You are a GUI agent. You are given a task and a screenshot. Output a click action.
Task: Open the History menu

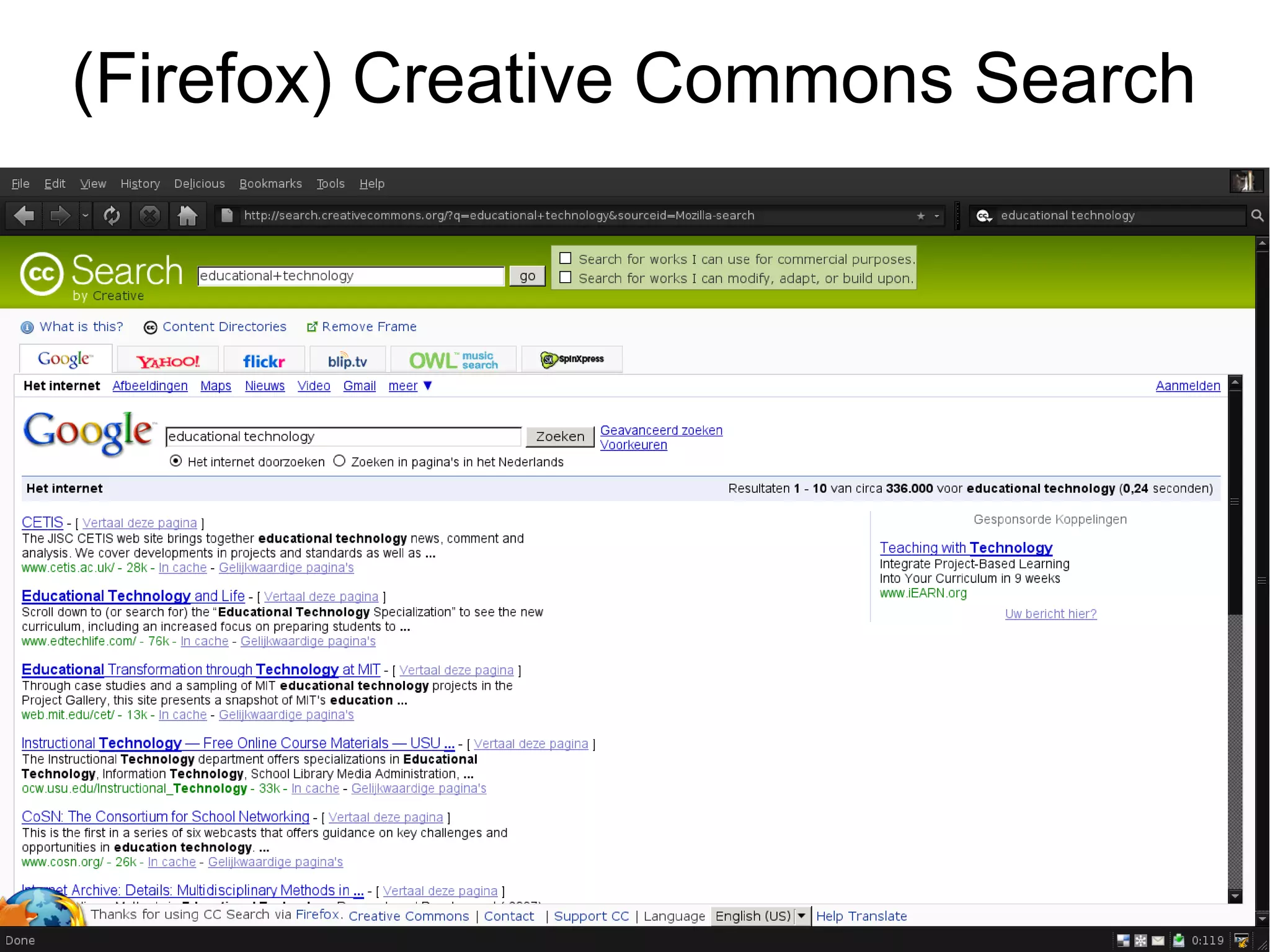point(140,184)
